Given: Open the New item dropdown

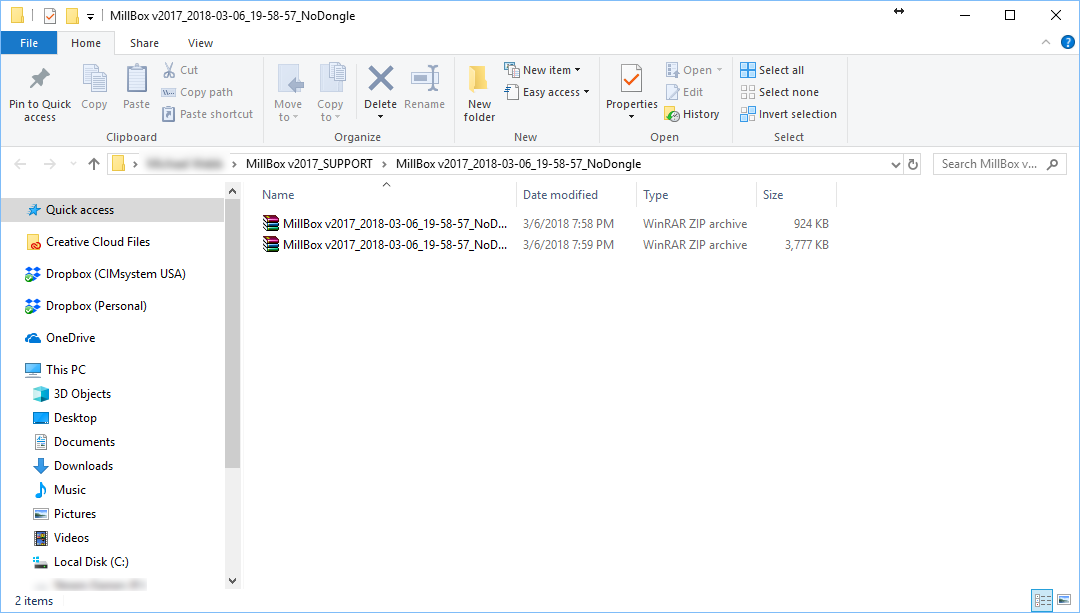Looking at the screenshot, I should [543, 70].
